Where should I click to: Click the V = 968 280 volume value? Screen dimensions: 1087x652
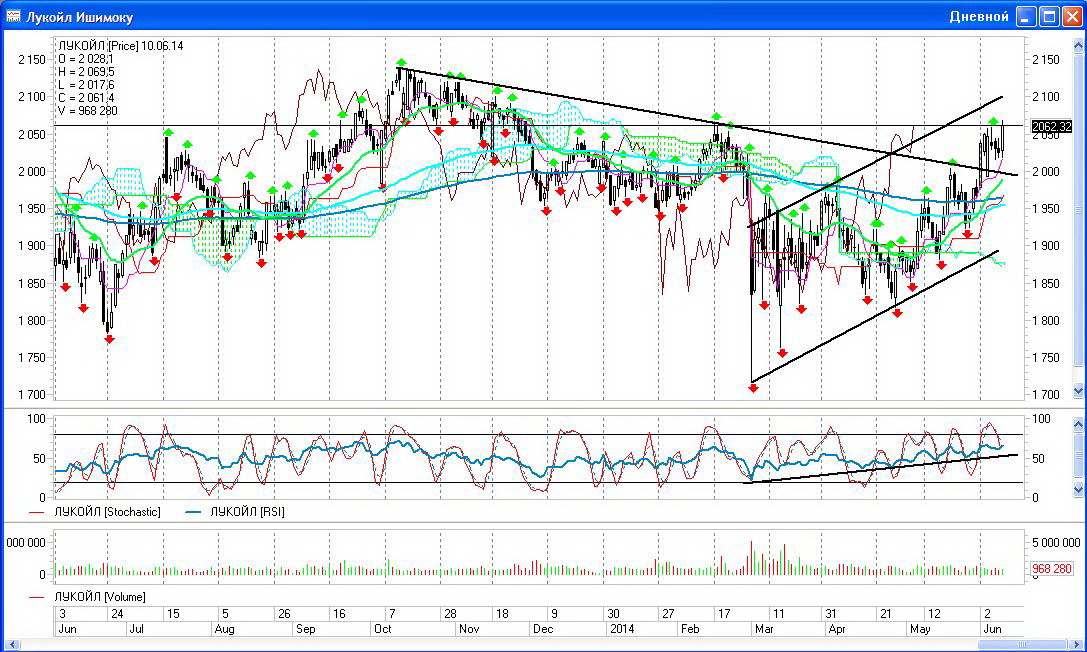[88, 111]
